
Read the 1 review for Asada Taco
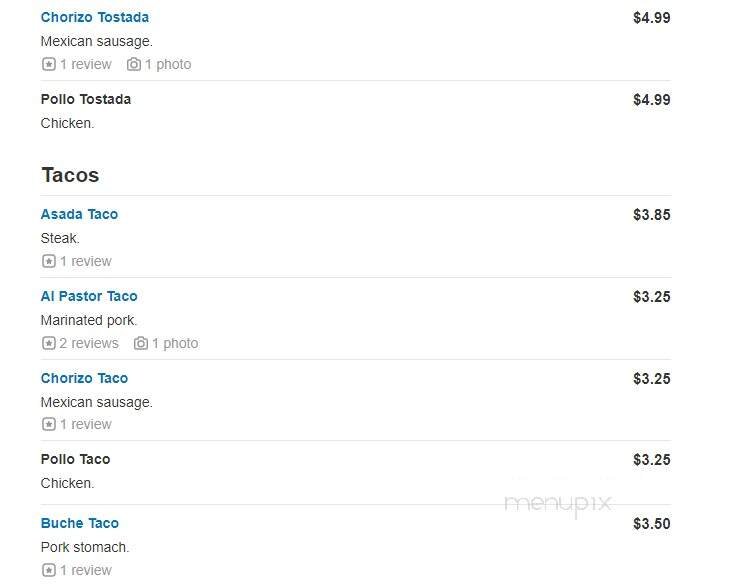[x=86, y=261]
